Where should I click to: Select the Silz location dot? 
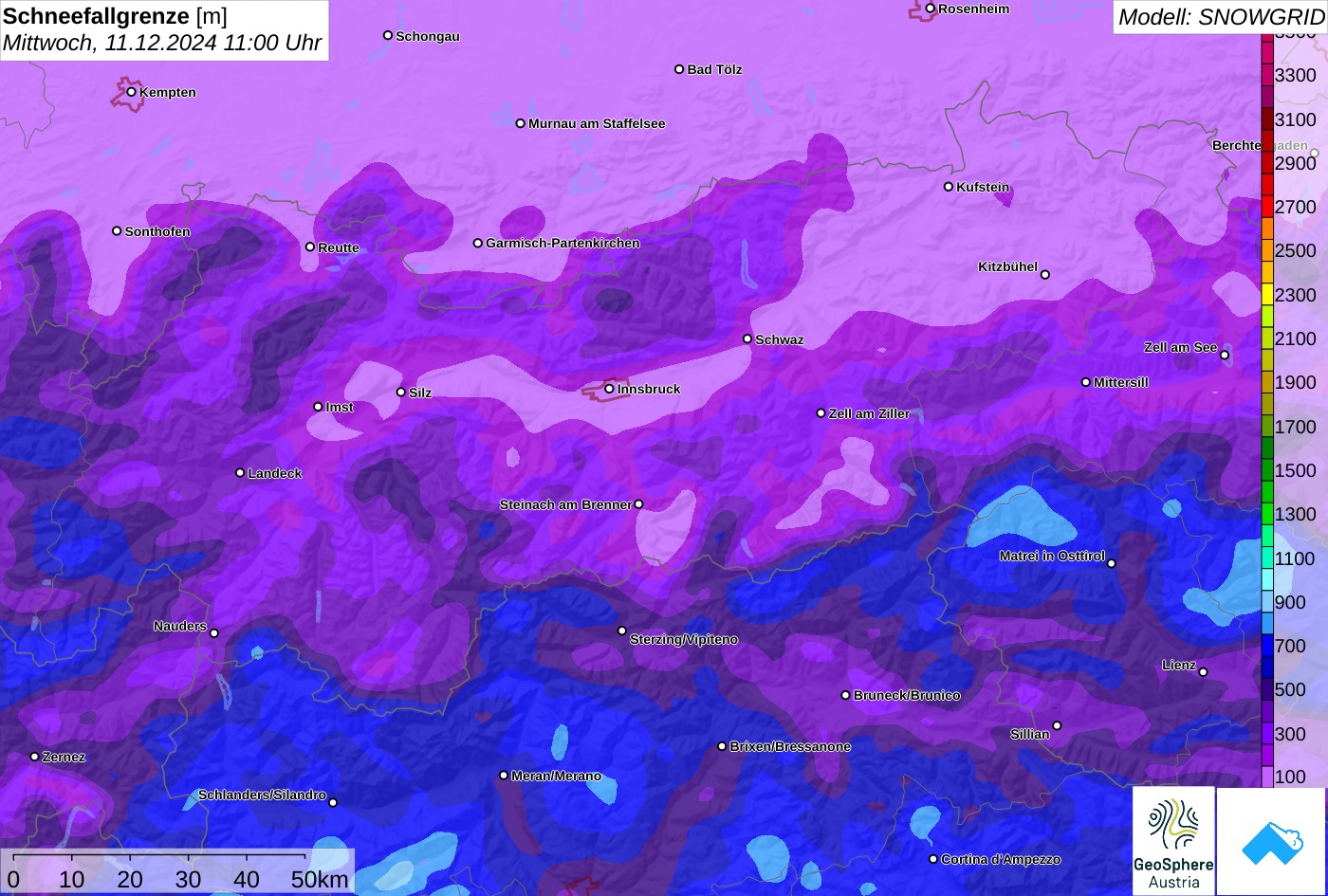click(x=400, y=392)
